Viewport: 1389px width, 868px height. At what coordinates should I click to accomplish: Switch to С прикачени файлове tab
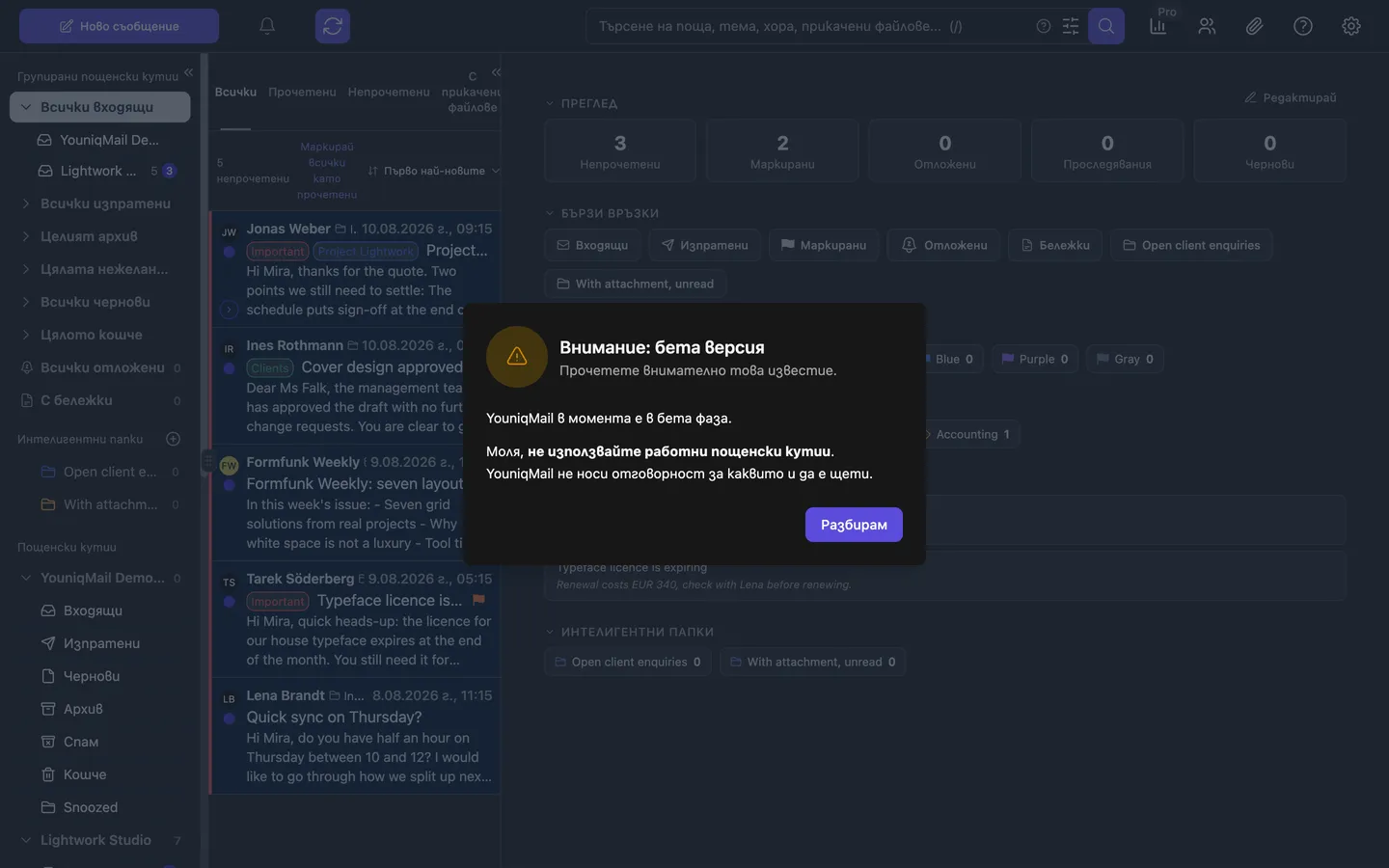[x=471, y=92]
